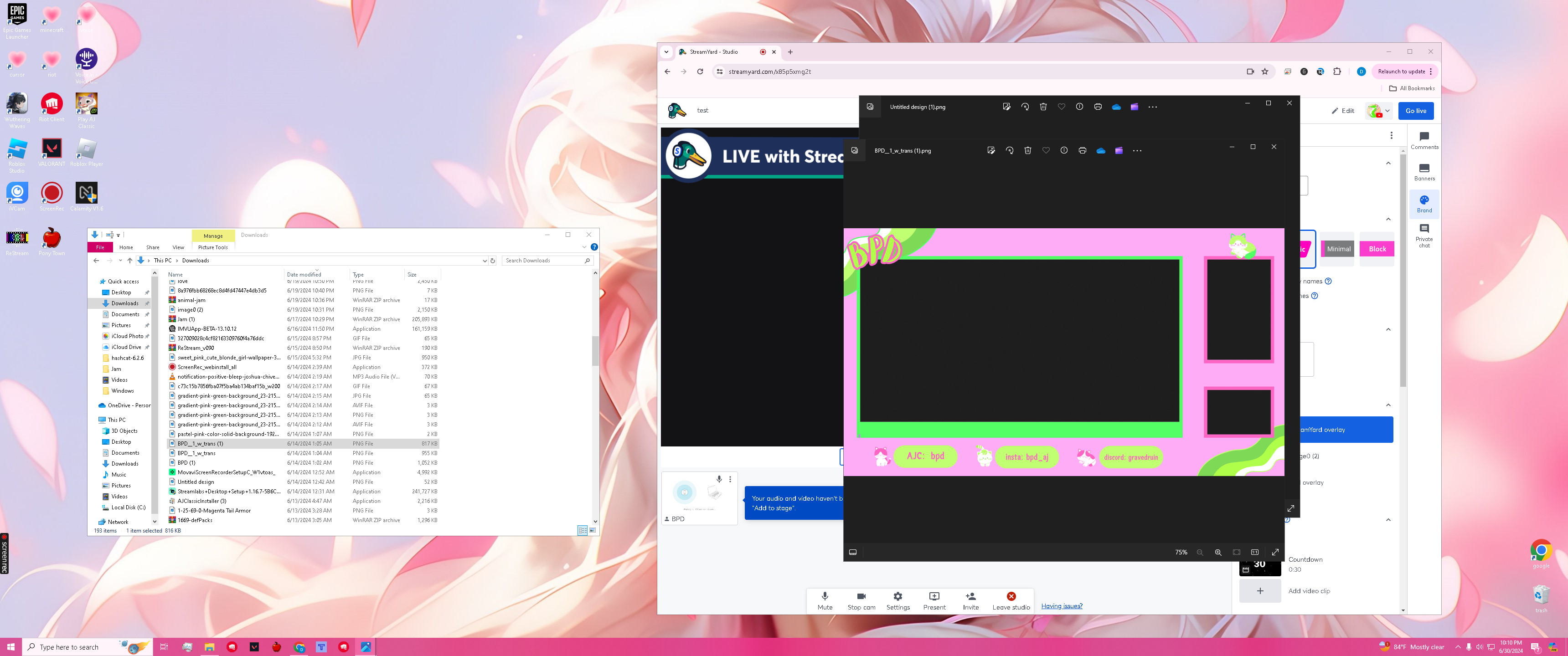
Task: Enter fullscreen in BPD__1_w_trans Photos window
Action: [x=1275, y=552]
